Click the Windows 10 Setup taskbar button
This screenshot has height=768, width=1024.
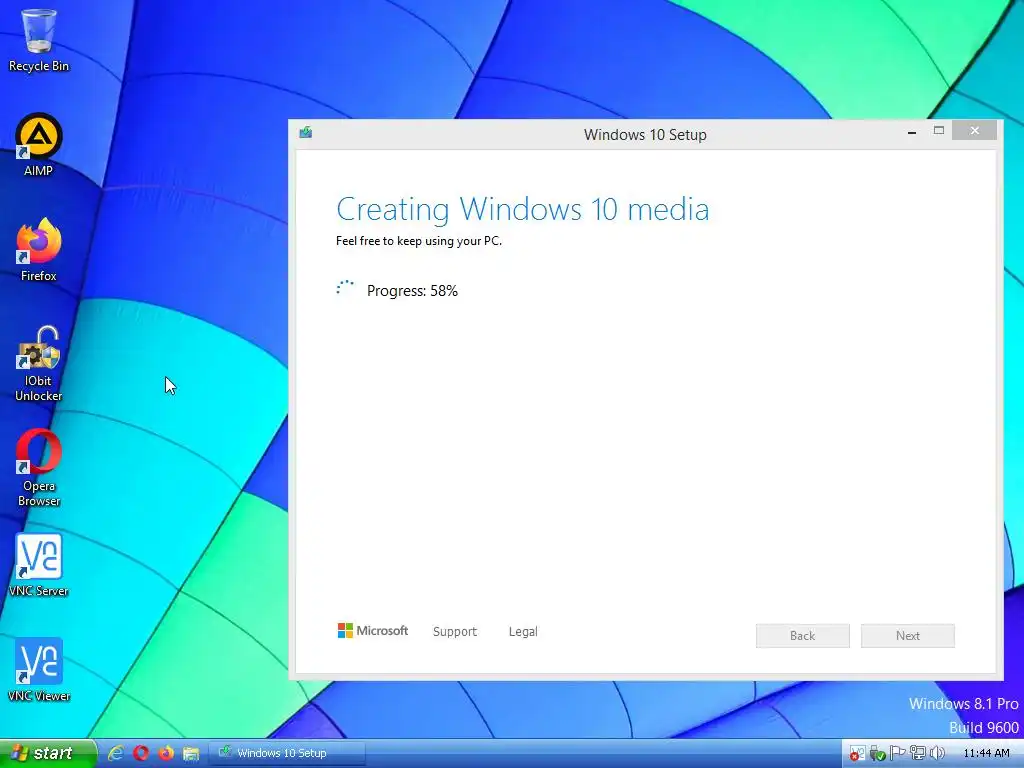click(x=287, y=753)
